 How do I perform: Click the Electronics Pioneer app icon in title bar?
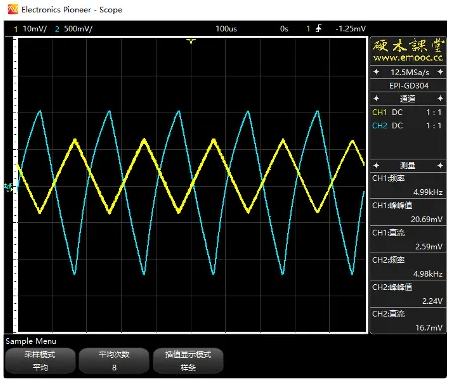click(x=13, y=9)
